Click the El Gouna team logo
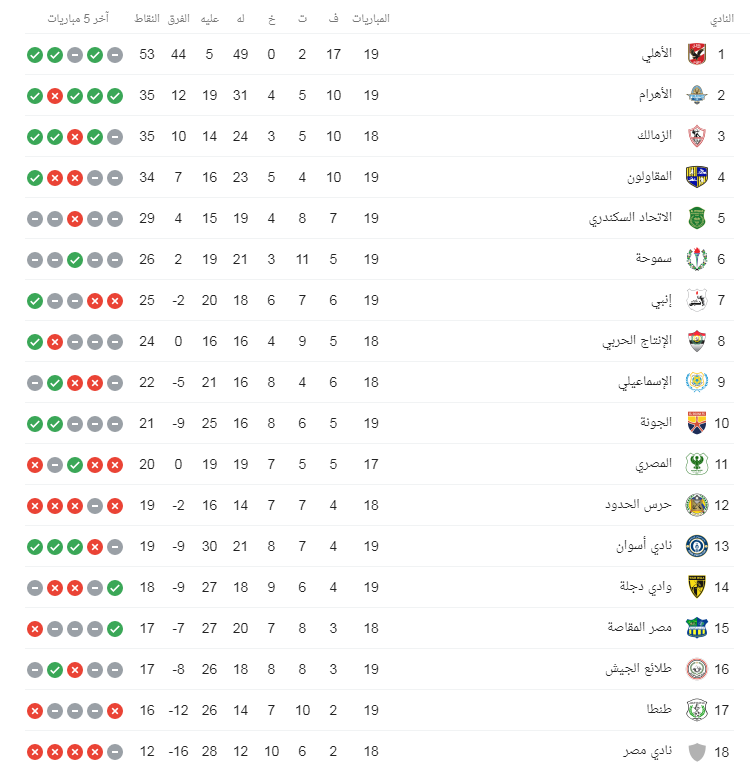Image resolution: width=750 pixels, height=773 pixels. pos(697,423)
